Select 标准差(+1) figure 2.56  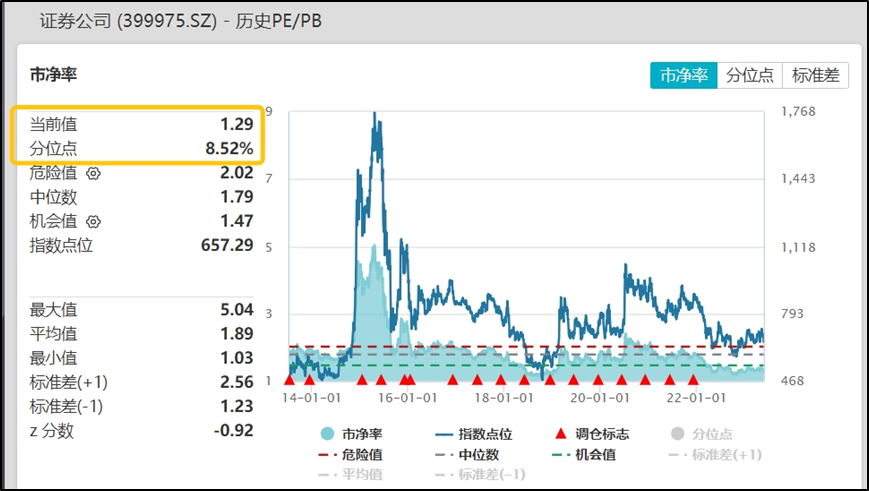pos(237,382)
